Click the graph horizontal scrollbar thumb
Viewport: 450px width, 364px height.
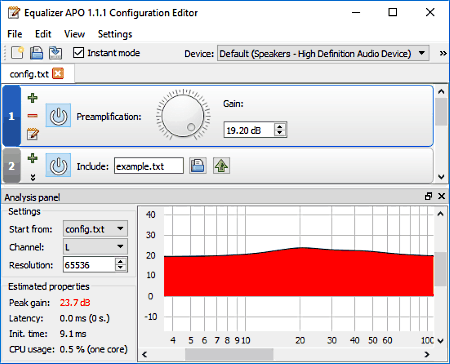point(229,354)
